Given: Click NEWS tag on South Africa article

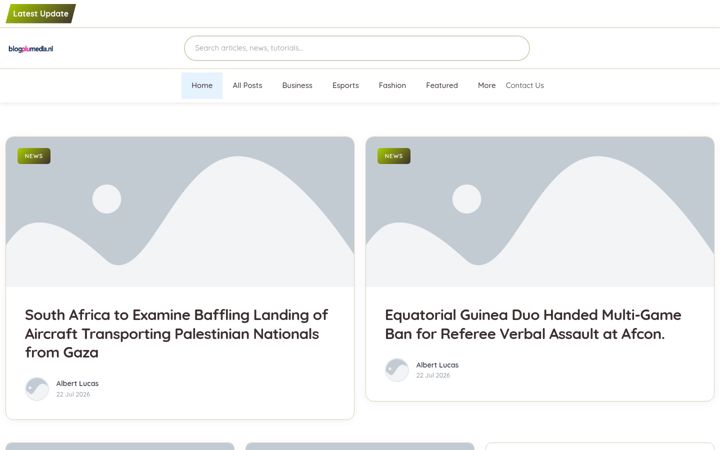Looking at the screenshot, I should (34, 156).
